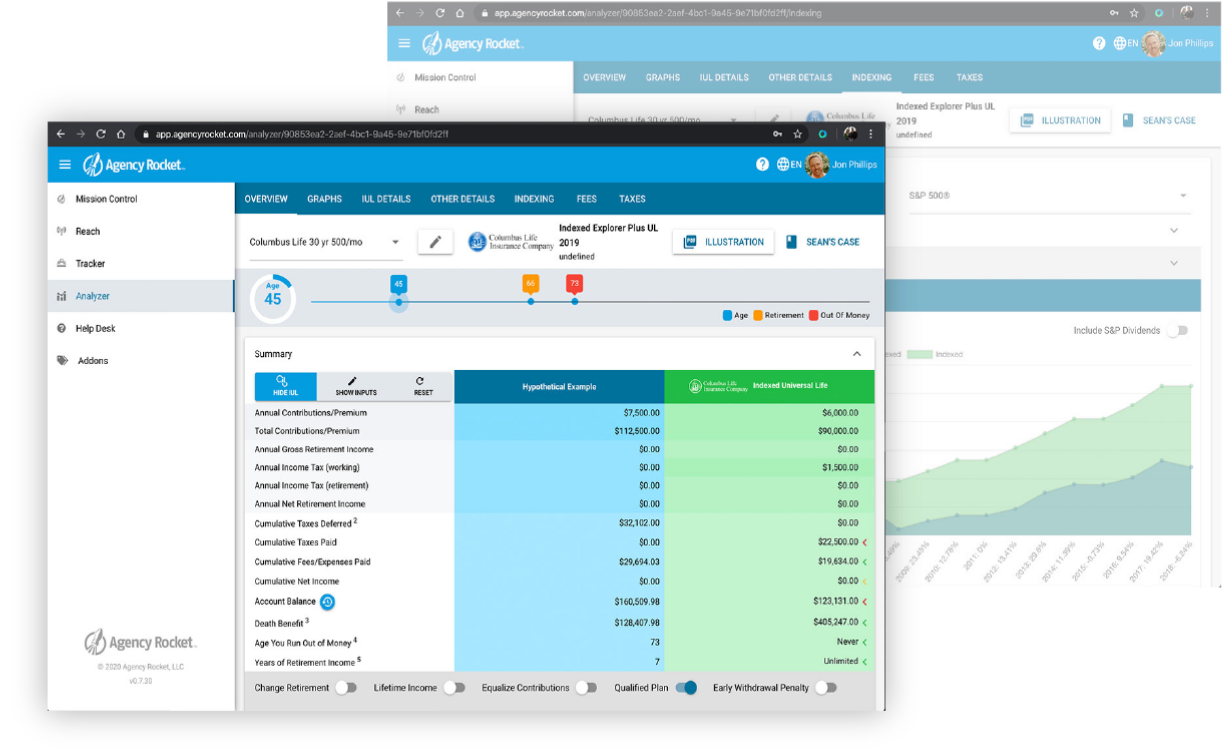Screen dimensions: 1222x756
Task: Click the Age 45 circular indicator
Action: [273, 298]
